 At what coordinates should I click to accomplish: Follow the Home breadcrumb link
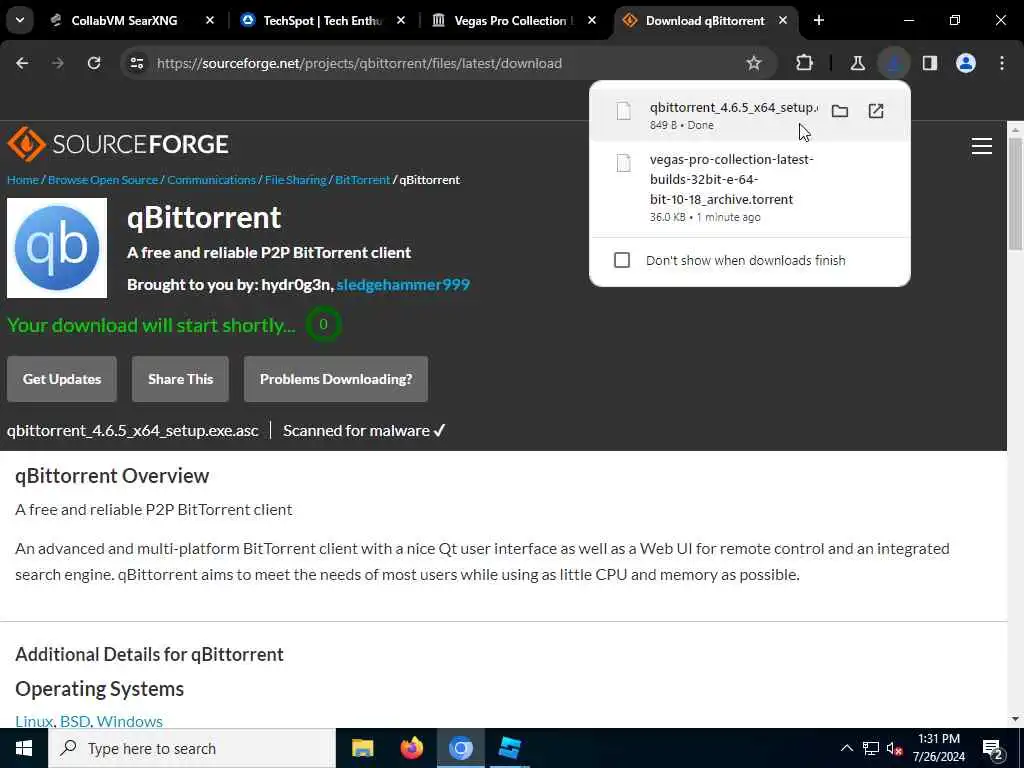point(23,180)
